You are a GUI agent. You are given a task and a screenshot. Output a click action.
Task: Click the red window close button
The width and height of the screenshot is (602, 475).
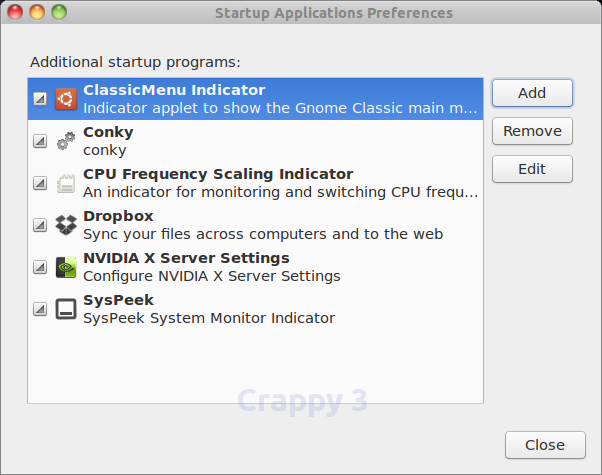pos(15,12)
